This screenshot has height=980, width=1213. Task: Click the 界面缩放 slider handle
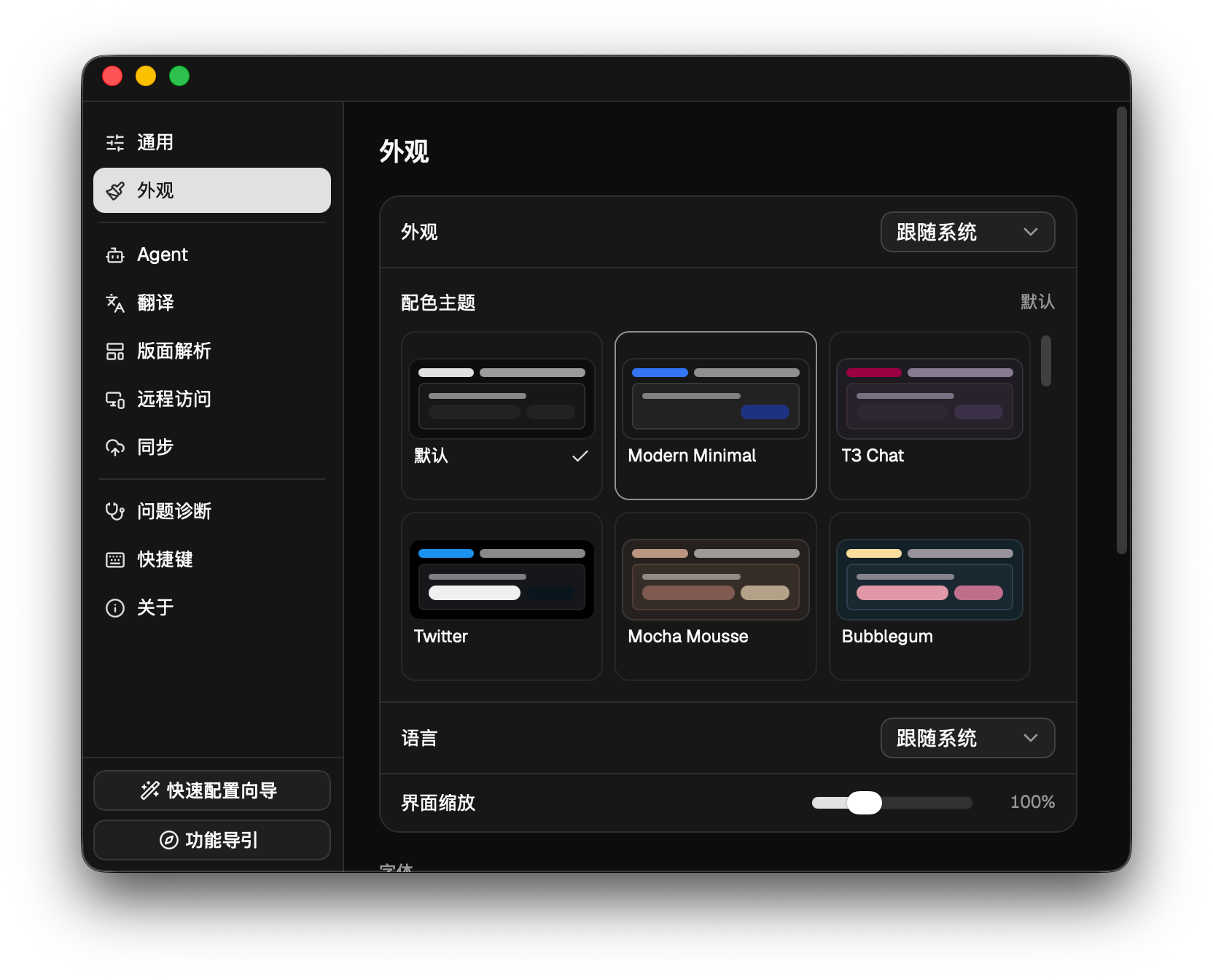coord(865,803)
